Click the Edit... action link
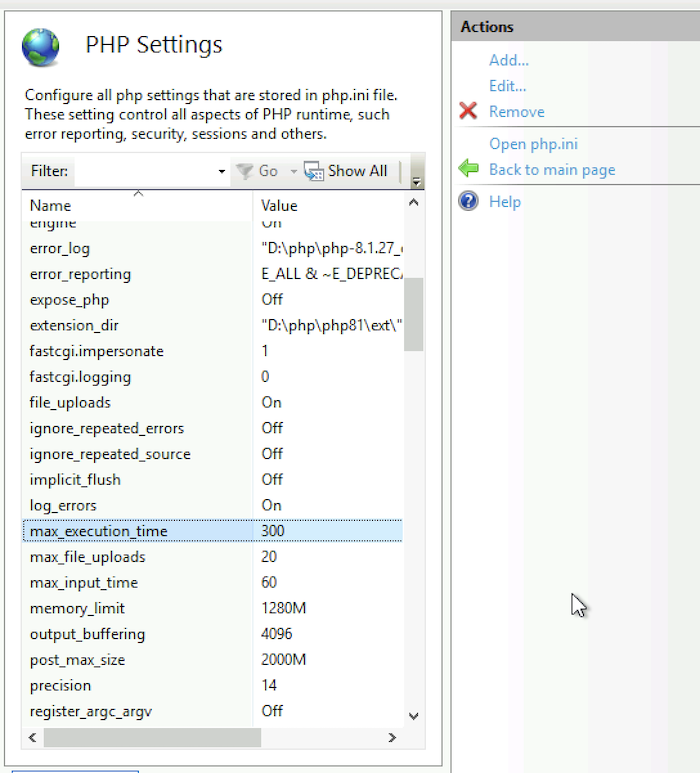700x773 pixels. click(x=507, y=86)
